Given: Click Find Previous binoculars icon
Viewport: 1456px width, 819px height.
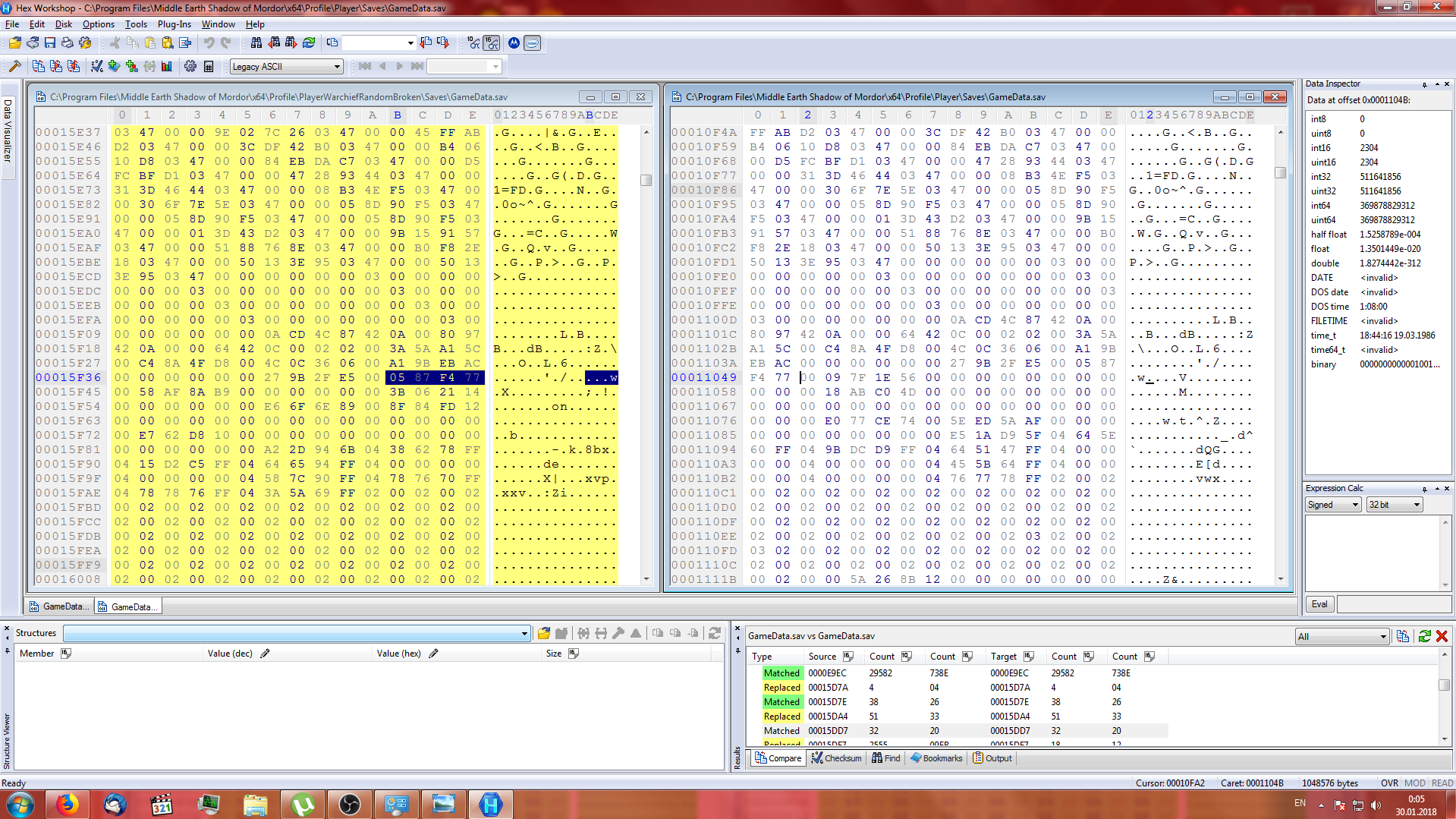Looking at the screenshot, I should coord(274,43).
